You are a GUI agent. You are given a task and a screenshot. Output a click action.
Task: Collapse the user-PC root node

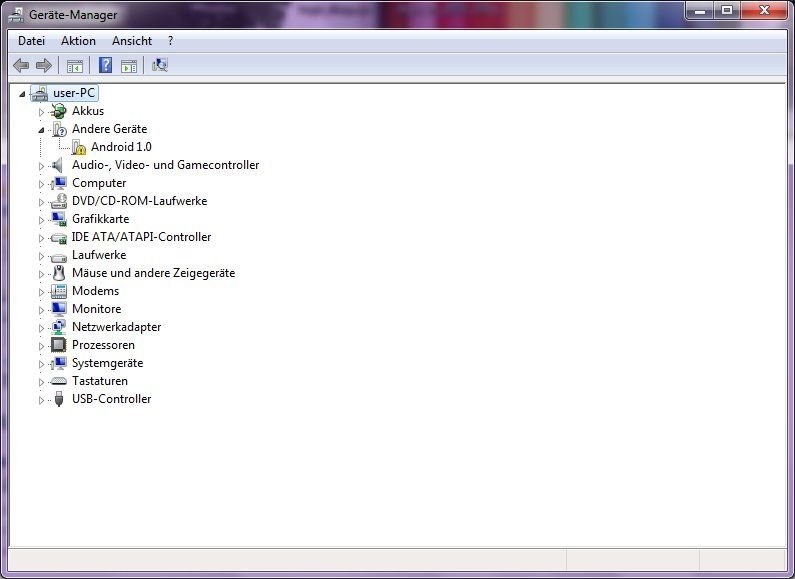(22, 94)
